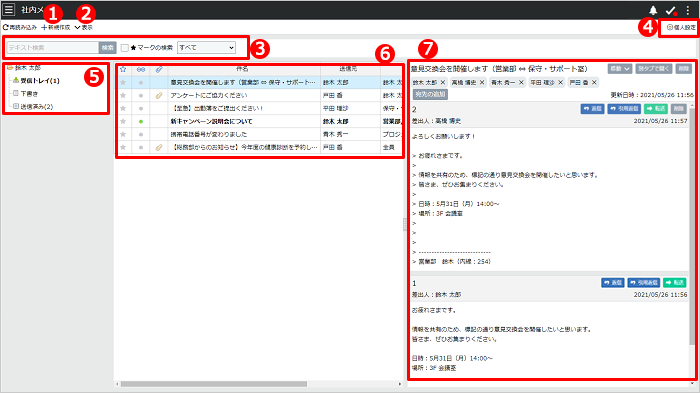Viewport: 700px width, 393px height.
Task: Forward message 2 with 転送
Action: tap(656, 109)
